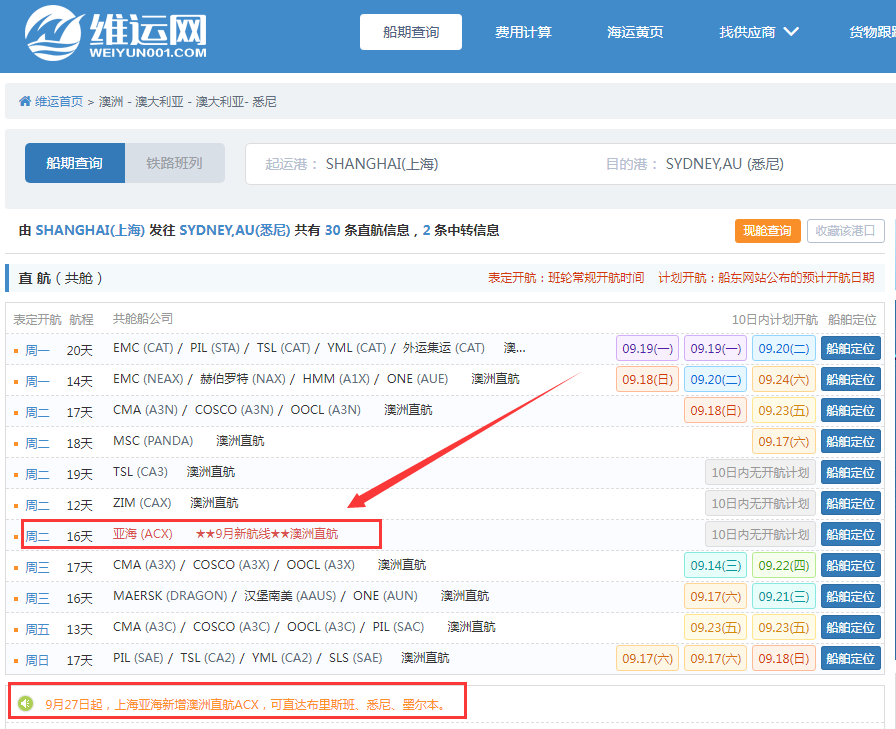Select the 船期查询 navigation item
The image size is (896, 729).
(410, 31)
